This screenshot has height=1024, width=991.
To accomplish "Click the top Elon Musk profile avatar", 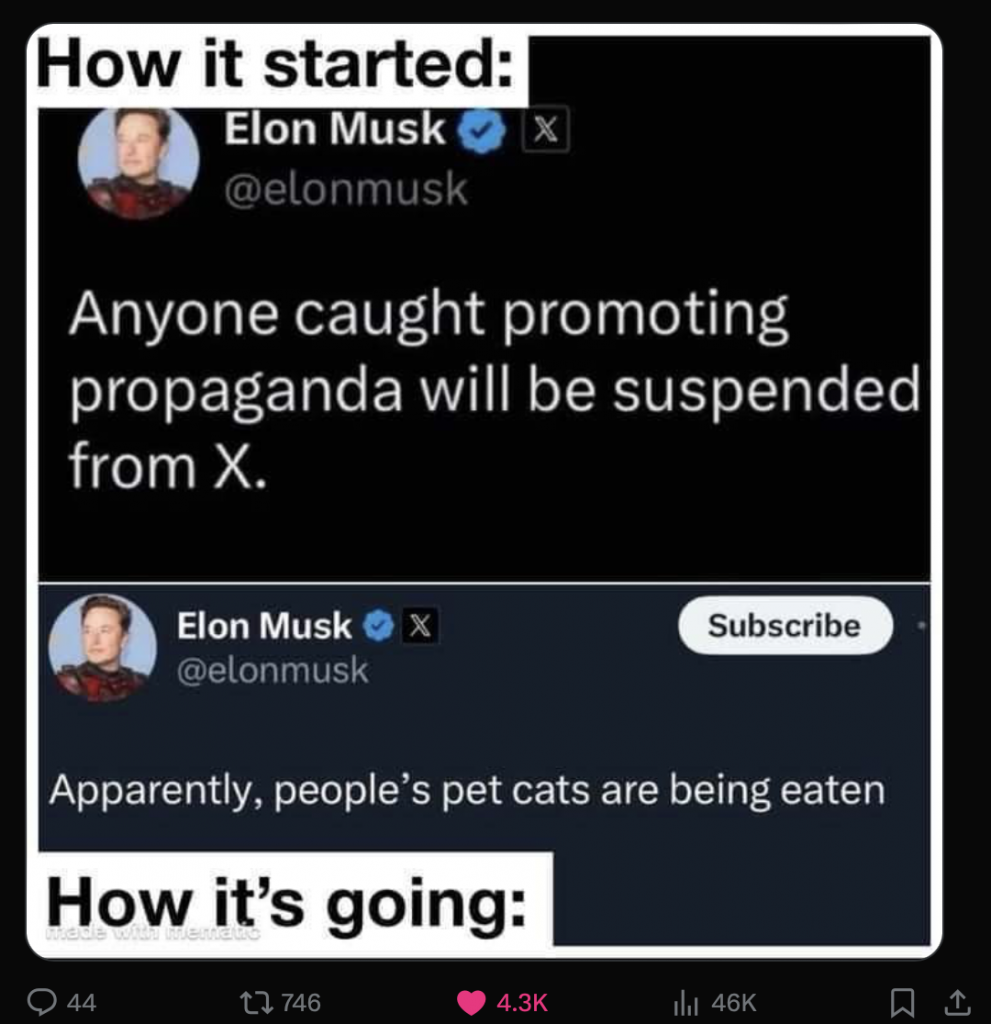I will pyautogui.click(x=138, y=161).
